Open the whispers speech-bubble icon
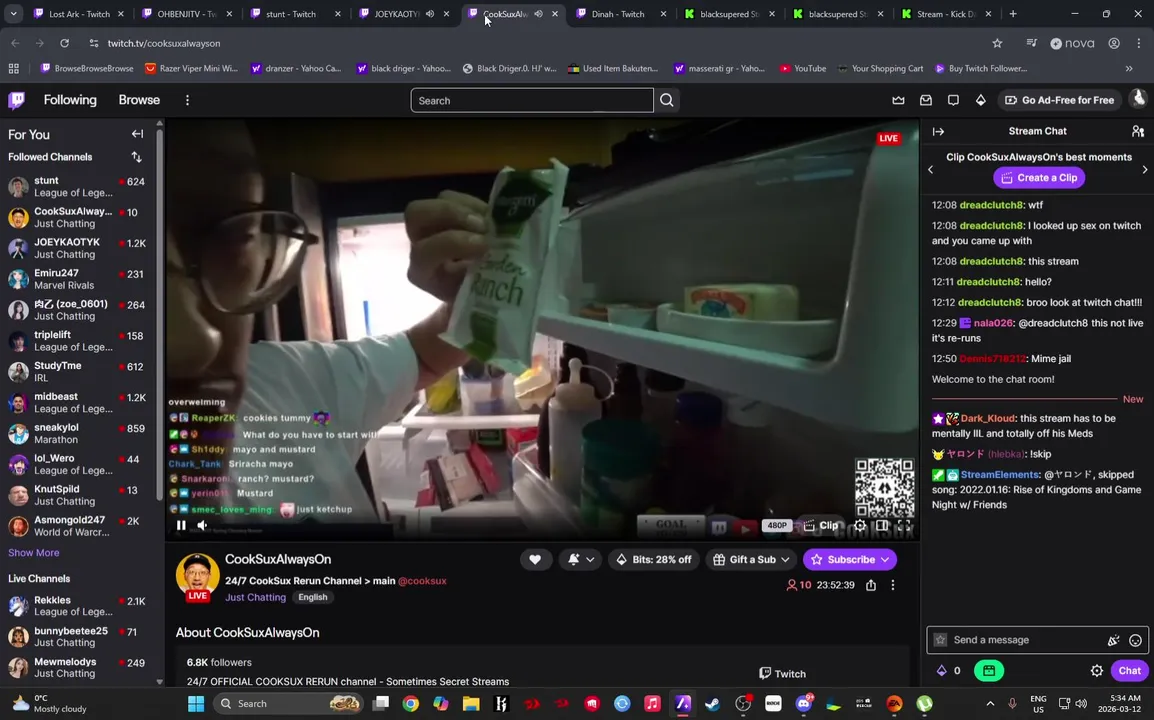The height and width of the screenshot is (720, 1154). 953,100
